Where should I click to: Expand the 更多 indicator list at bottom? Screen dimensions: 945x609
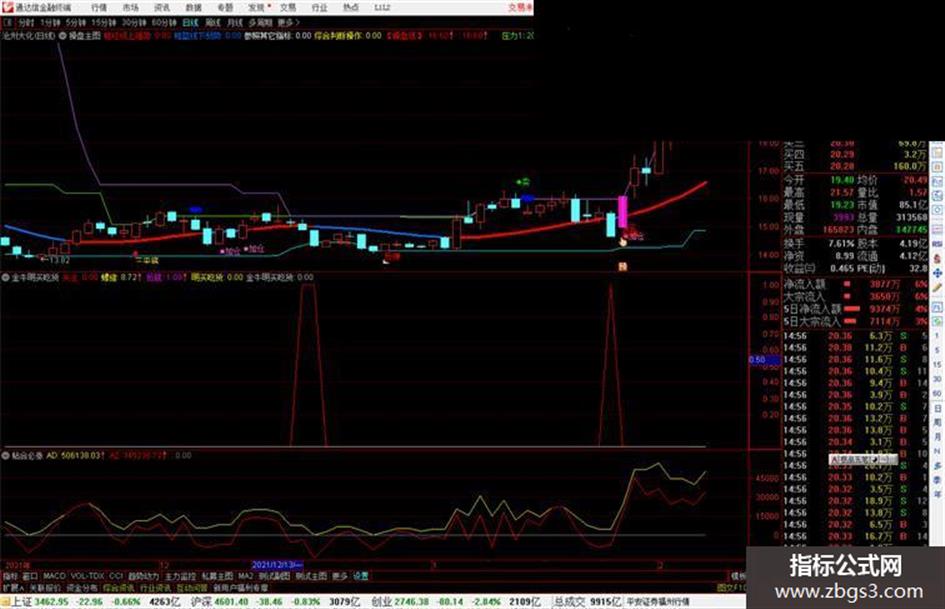coord(340,576)
